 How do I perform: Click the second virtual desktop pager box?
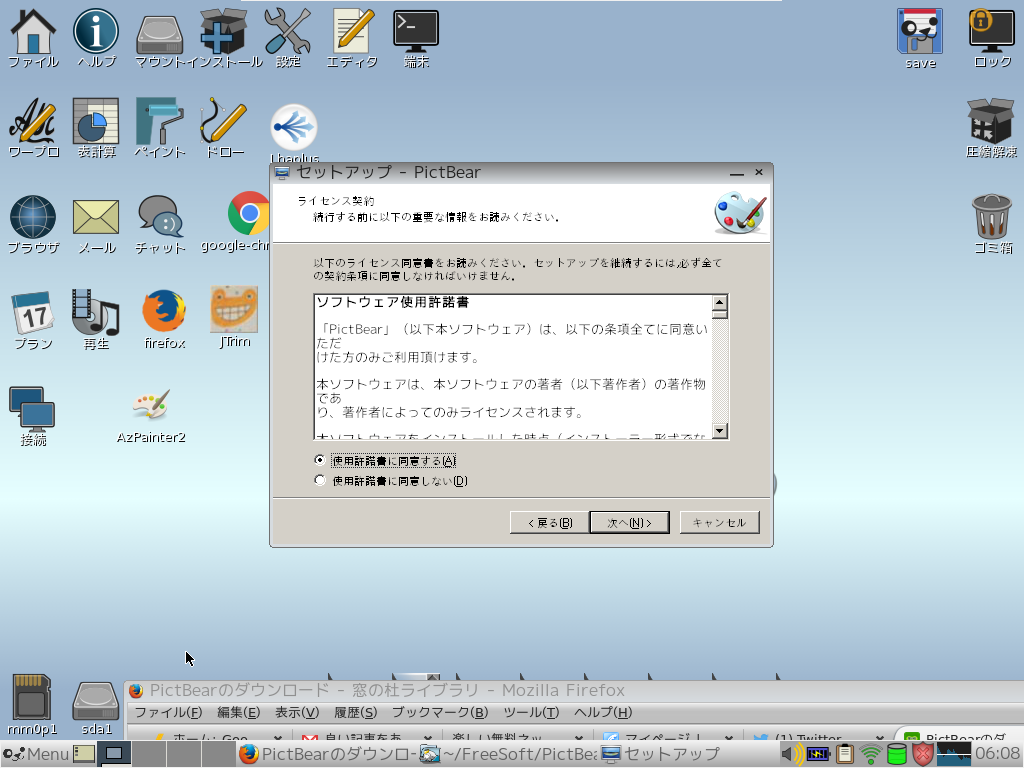pos(149,754)
